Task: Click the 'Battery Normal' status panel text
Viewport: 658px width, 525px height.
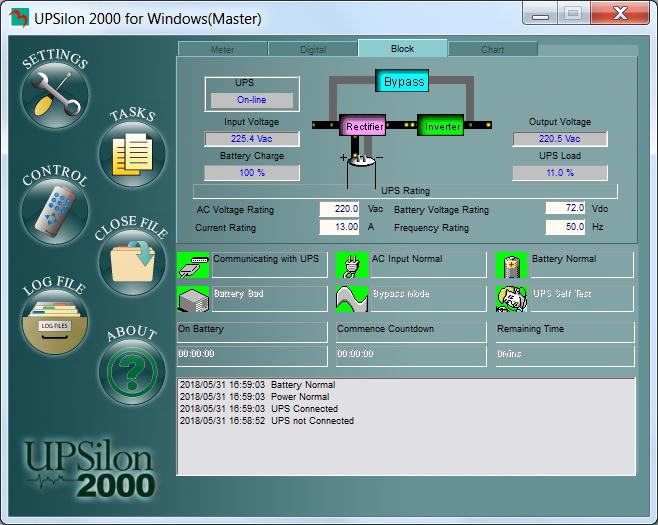Action: click(x=564, y=259)
